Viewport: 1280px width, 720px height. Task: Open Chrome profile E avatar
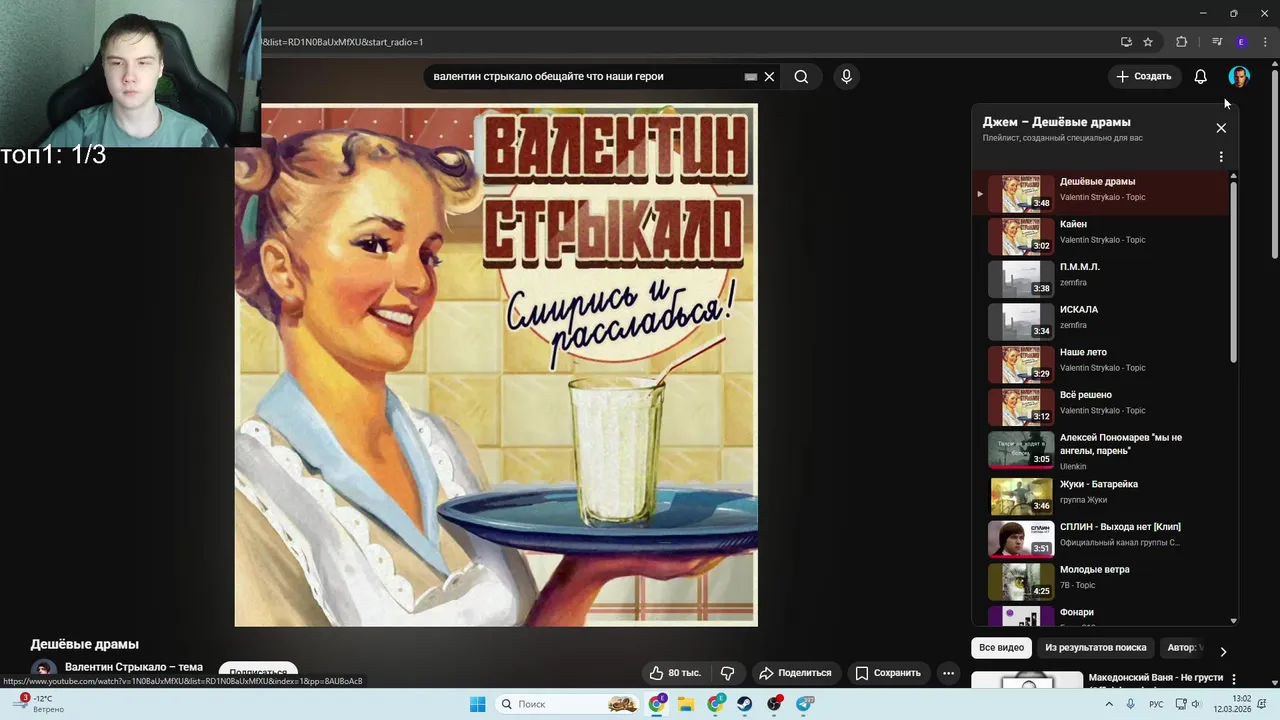coord(1241,42)
